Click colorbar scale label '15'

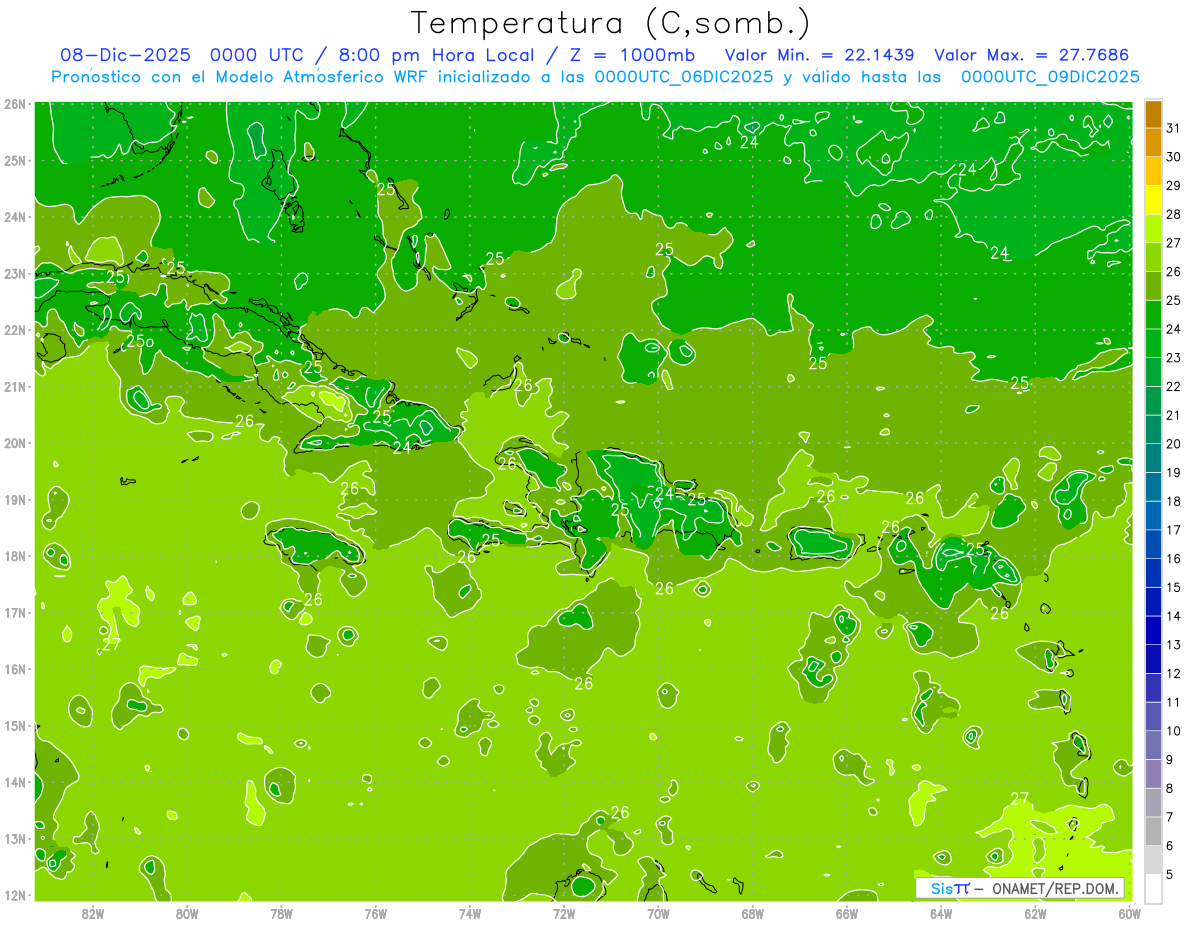1174,587
